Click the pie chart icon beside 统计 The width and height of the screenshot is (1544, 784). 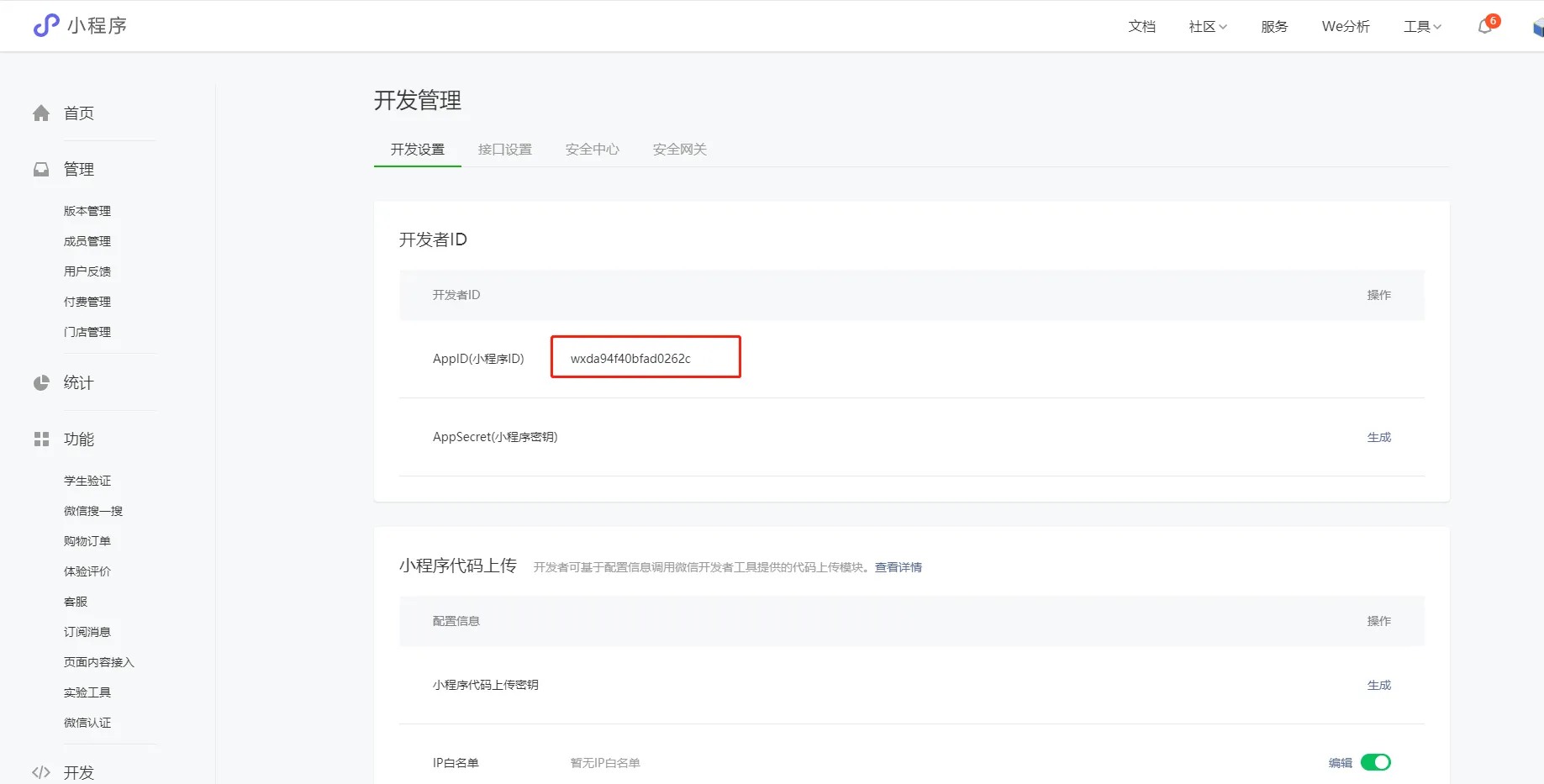tap(41, 383)
